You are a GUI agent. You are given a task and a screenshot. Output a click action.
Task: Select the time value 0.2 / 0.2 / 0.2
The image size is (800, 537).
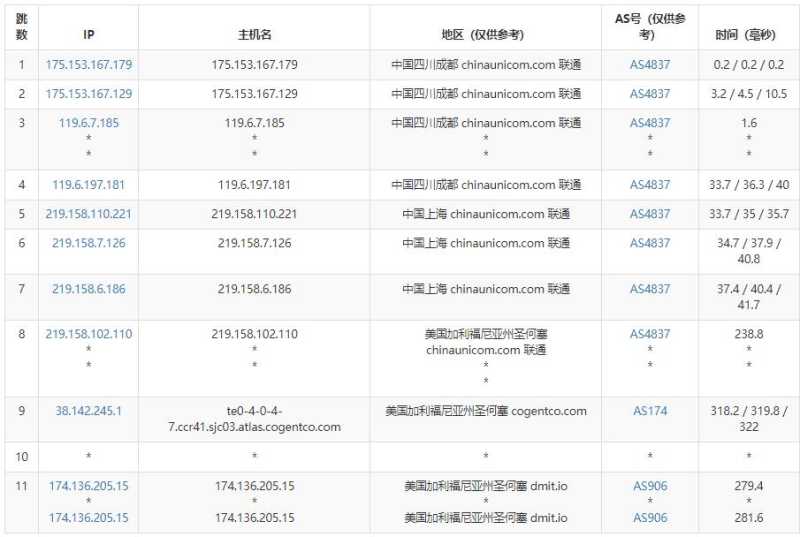[748, 65]
